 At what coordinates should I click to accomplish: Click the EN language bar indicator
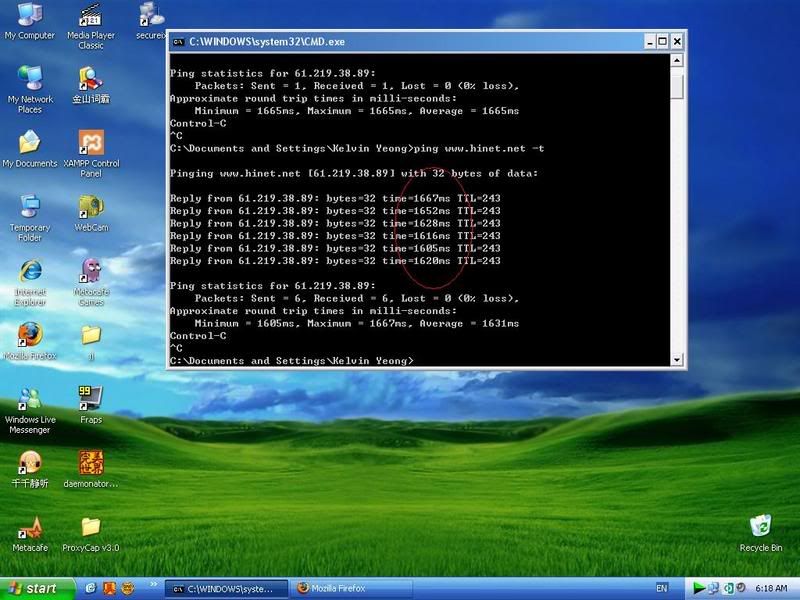tap(662, 588)
